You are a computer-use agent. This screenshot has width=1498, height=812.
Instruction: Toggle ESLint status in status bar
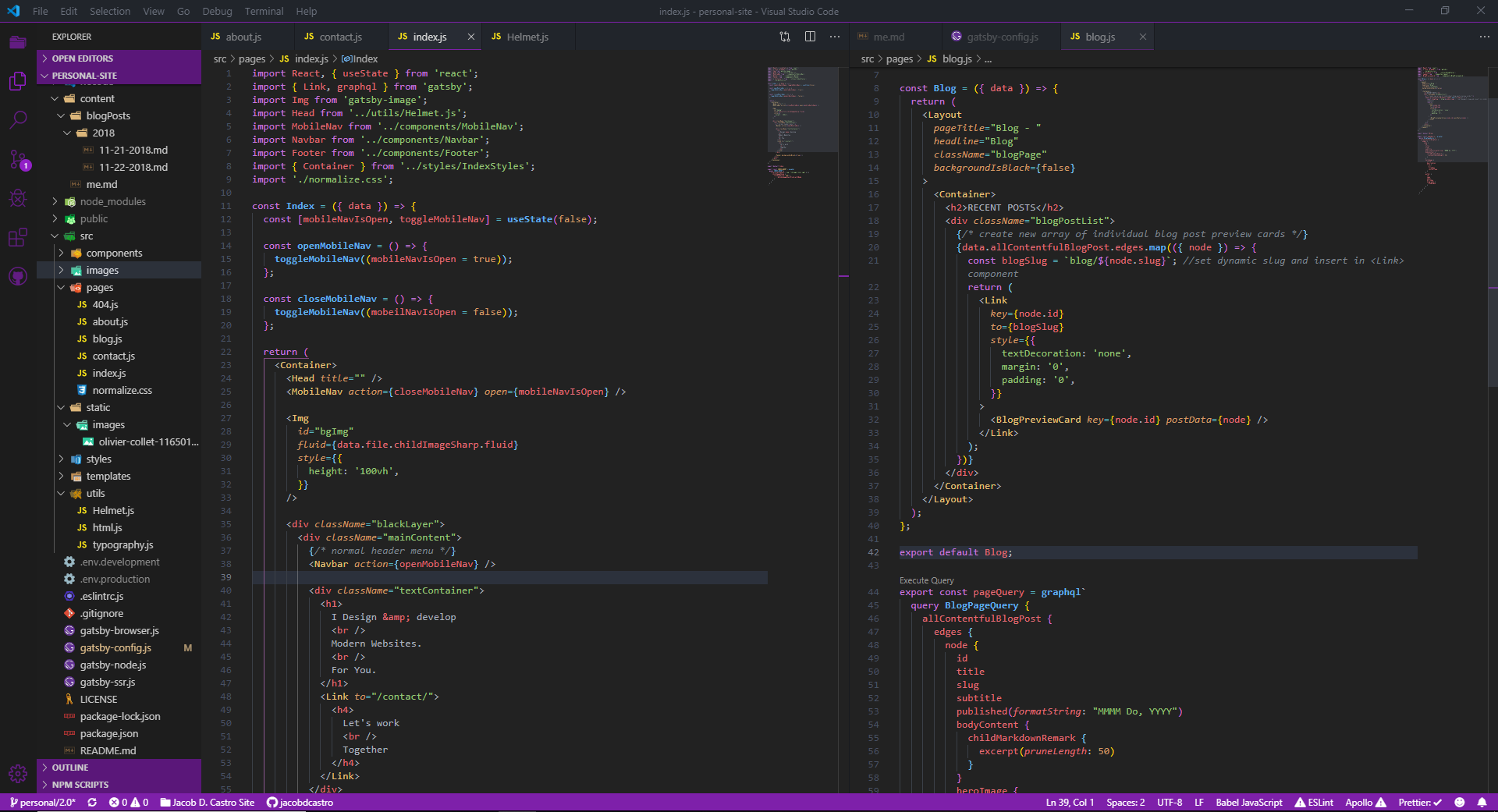point(1314,803)
